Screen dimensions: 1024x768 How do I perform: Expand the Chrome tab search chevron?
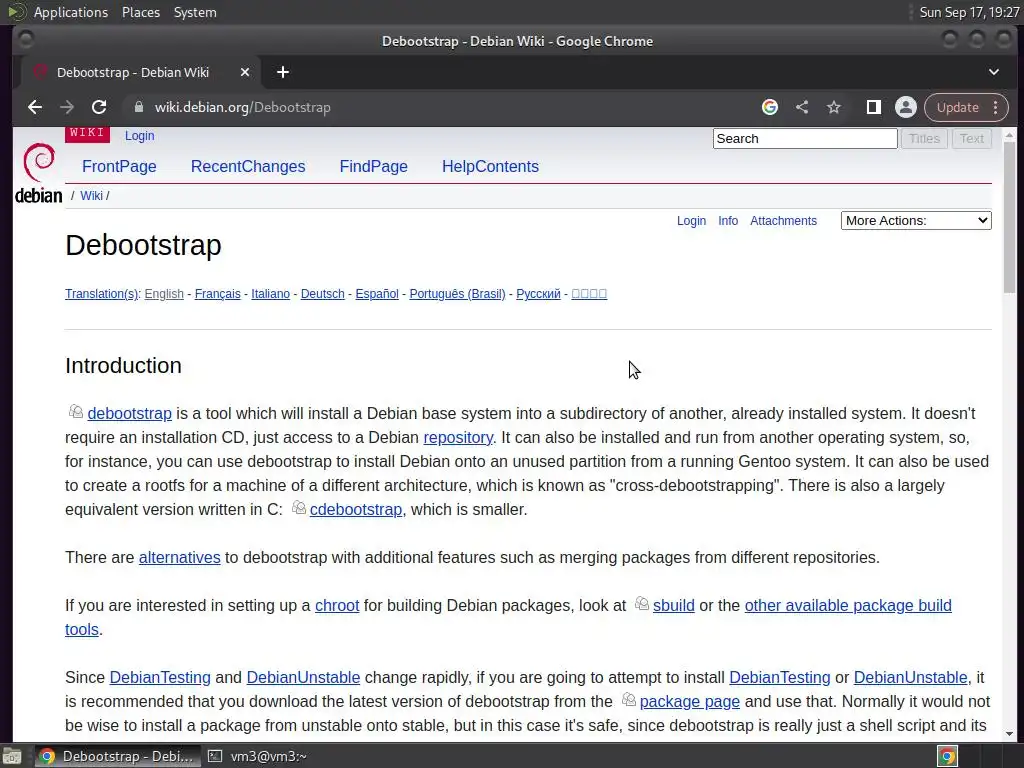[x=994, y=72]
